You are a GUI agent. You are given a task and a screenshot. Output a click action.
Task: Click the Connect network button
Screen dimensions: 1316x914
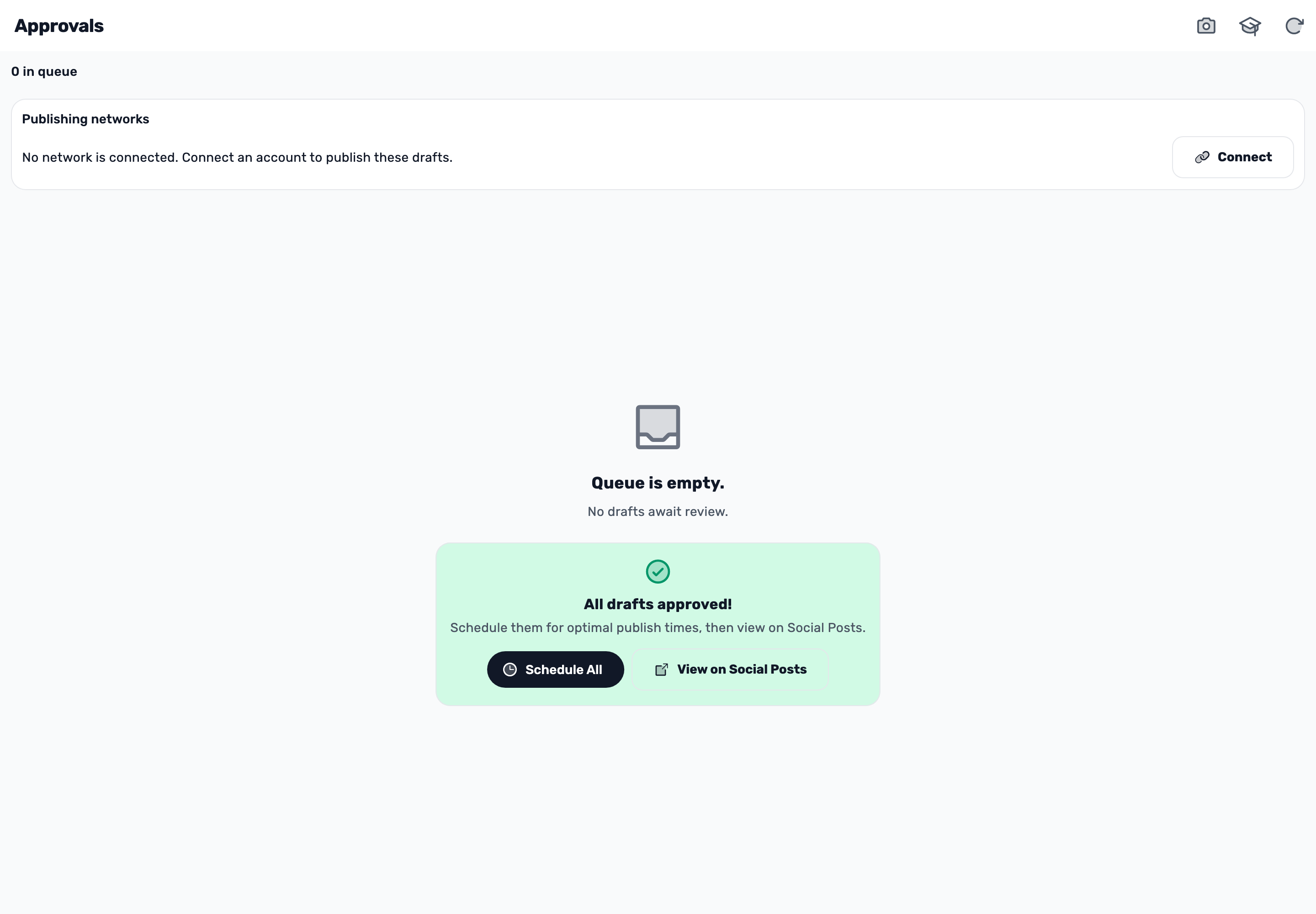click(1232, 157)
